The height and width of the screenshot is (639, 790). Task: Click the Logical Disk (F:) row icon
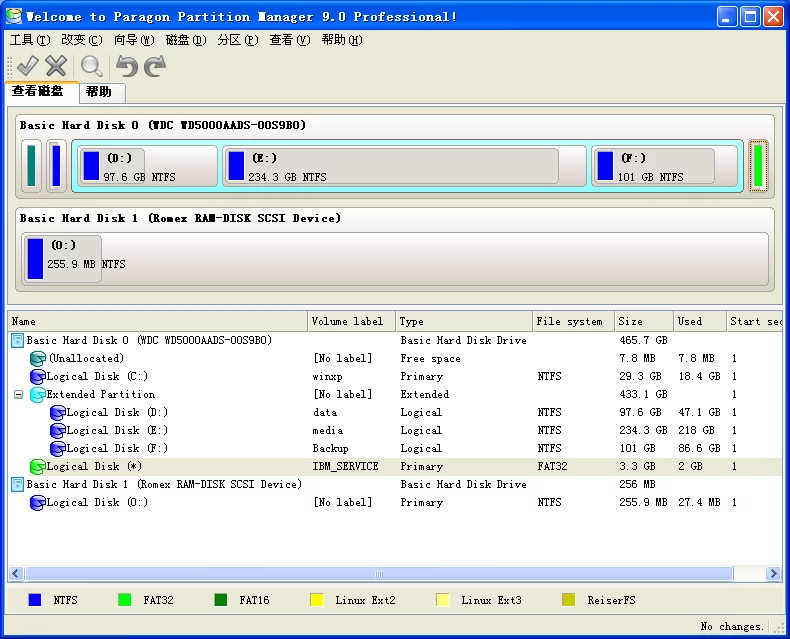pyautogui.click(x=58, y=449)
